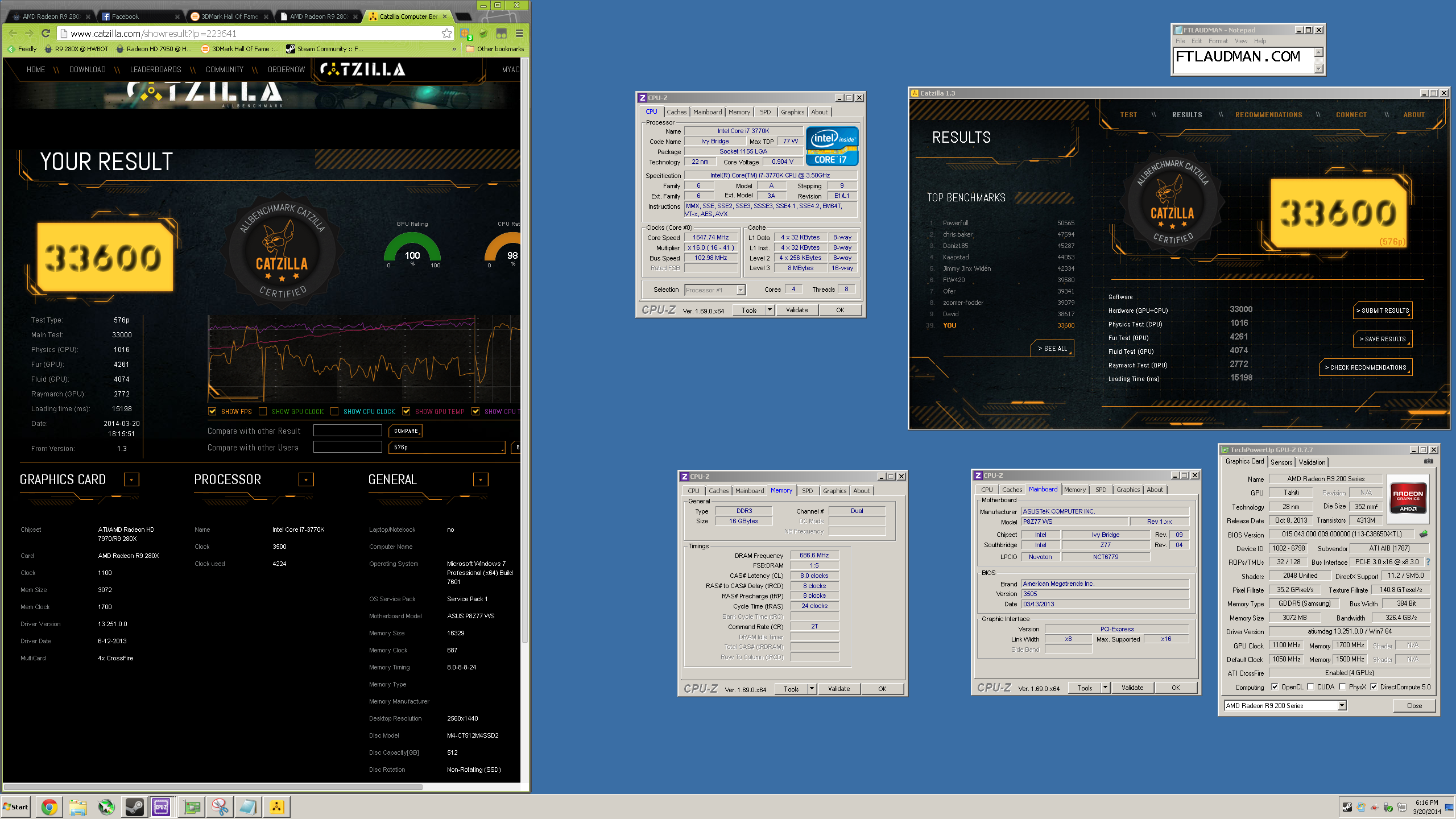The height and width of the screenshot is (819, 1456).
Task: Open the Chrome hamburger menu
Action: point(519,33)
